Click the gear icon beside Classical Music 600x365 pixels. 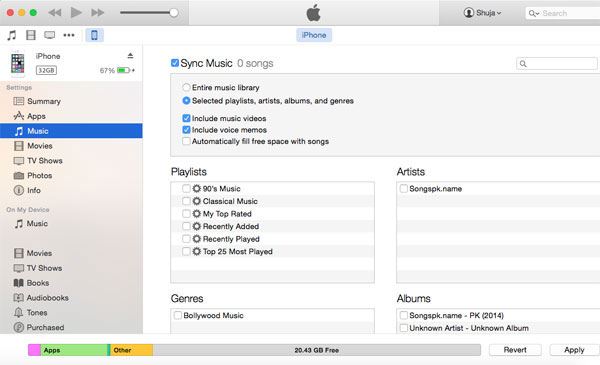click(197, 201)
